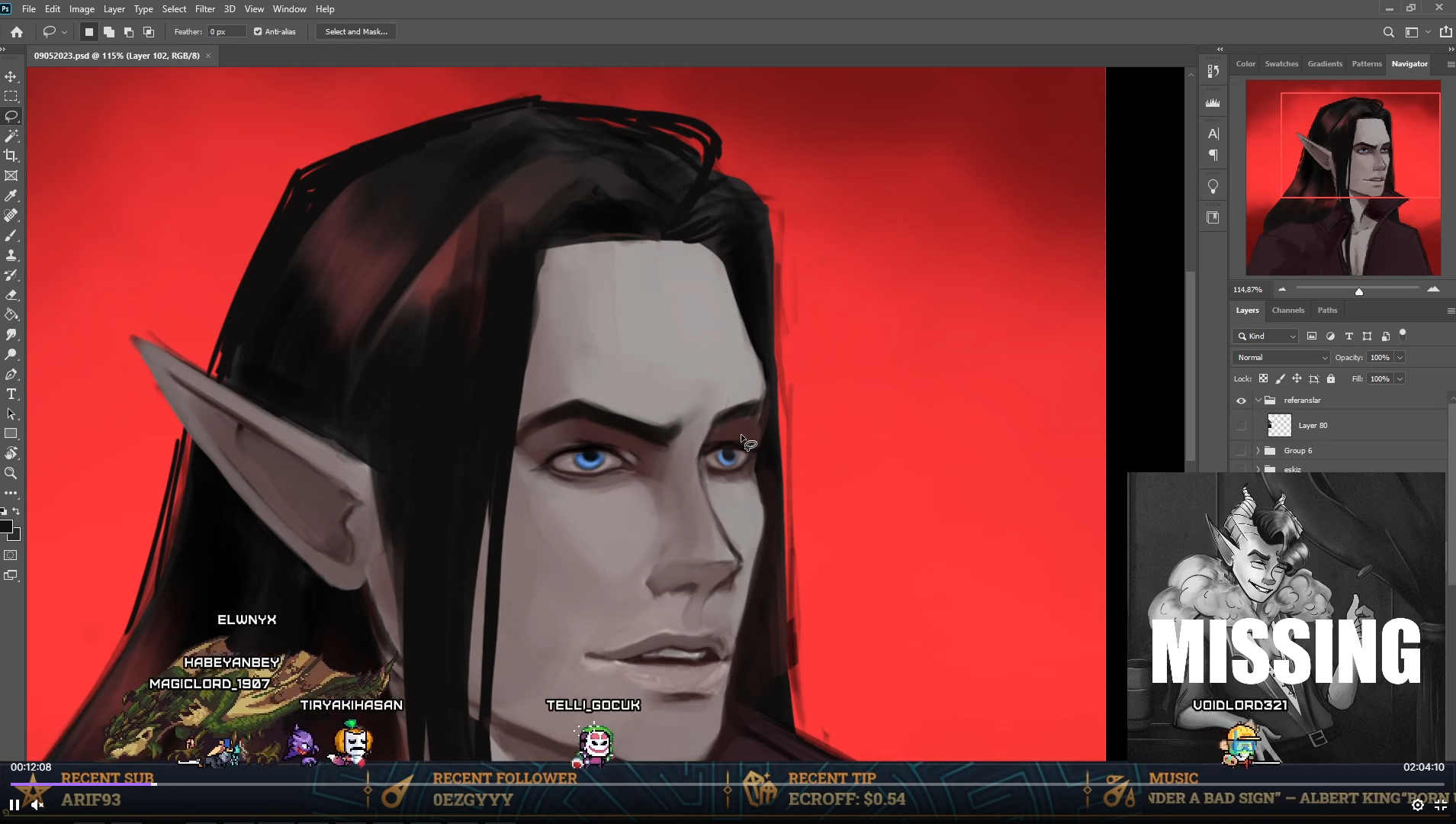Select the Magic Wand tool

pos(11,136)
